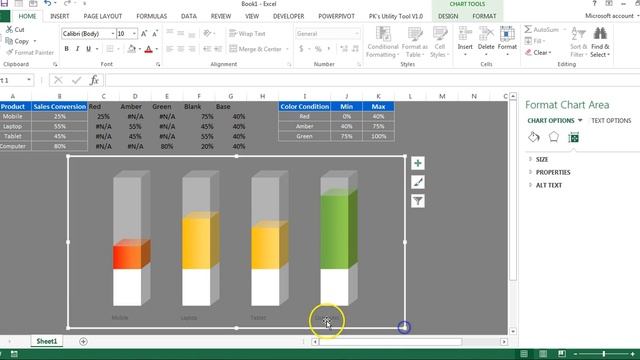Increase font size with larger A icon
This screenshot has height=360, width=640.
coord(144,34)
